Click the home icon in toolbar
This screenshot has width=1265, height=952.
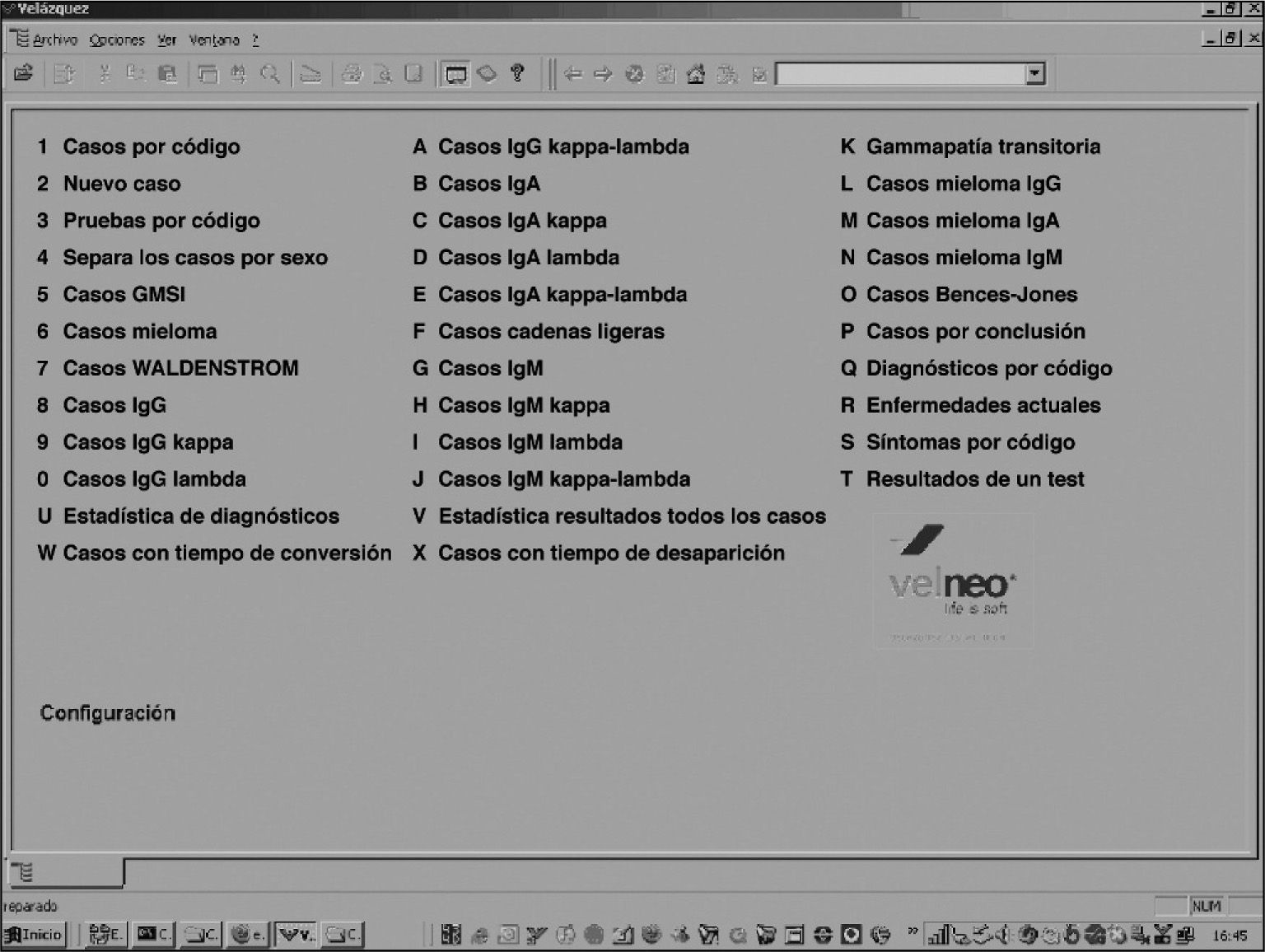coord(696,75)
